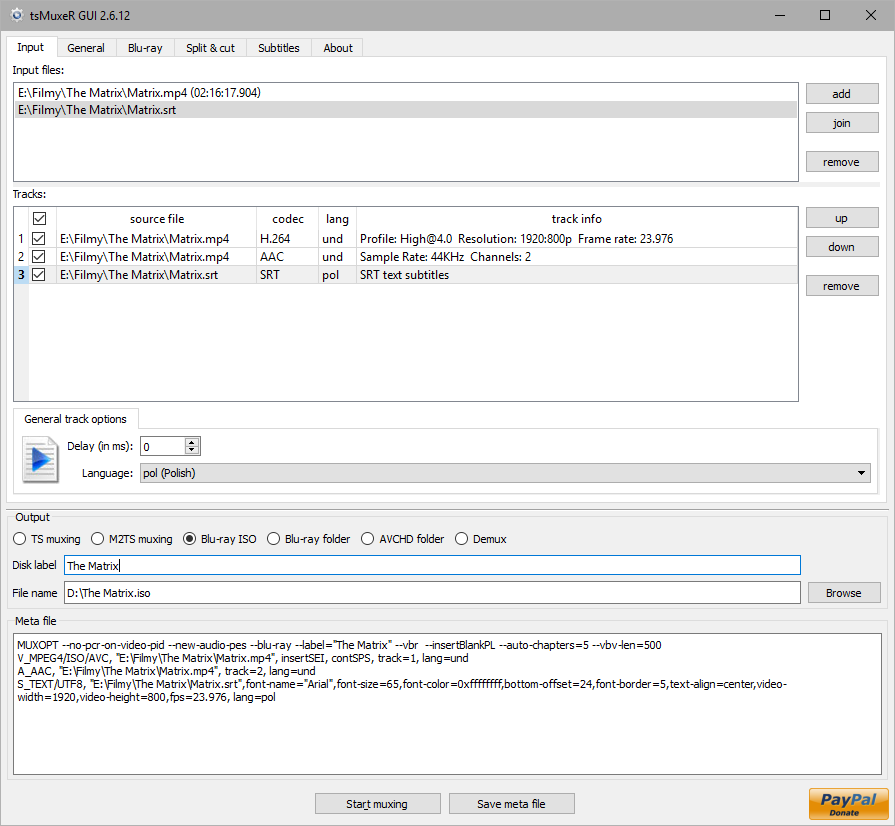Select M2TS muxing output option
Viewport: 895px width, 826px height.
pos(132,539)
